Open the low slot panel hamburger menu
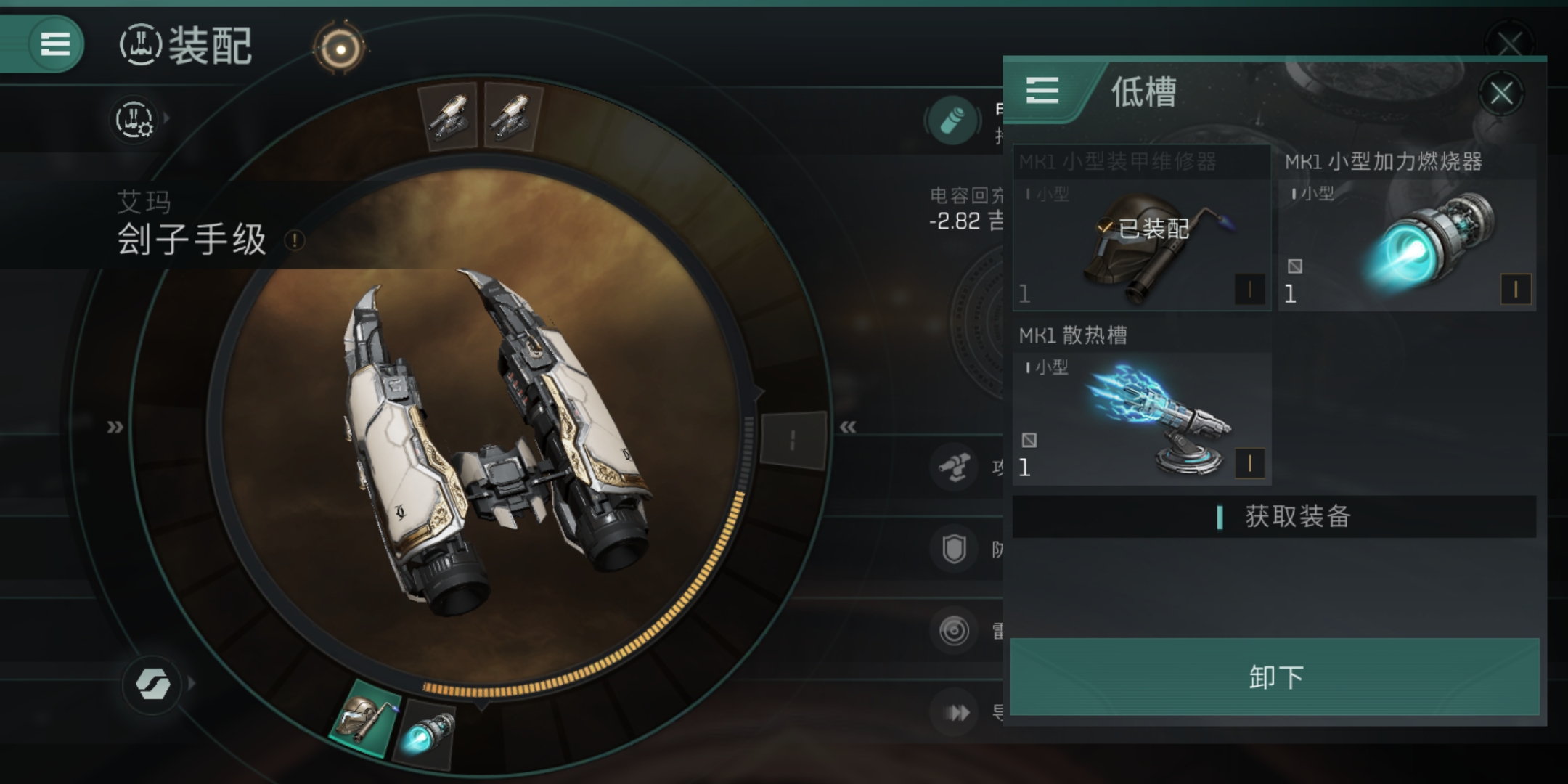The height and width of the screenshot is (784, 1568). pos(1042,91)
